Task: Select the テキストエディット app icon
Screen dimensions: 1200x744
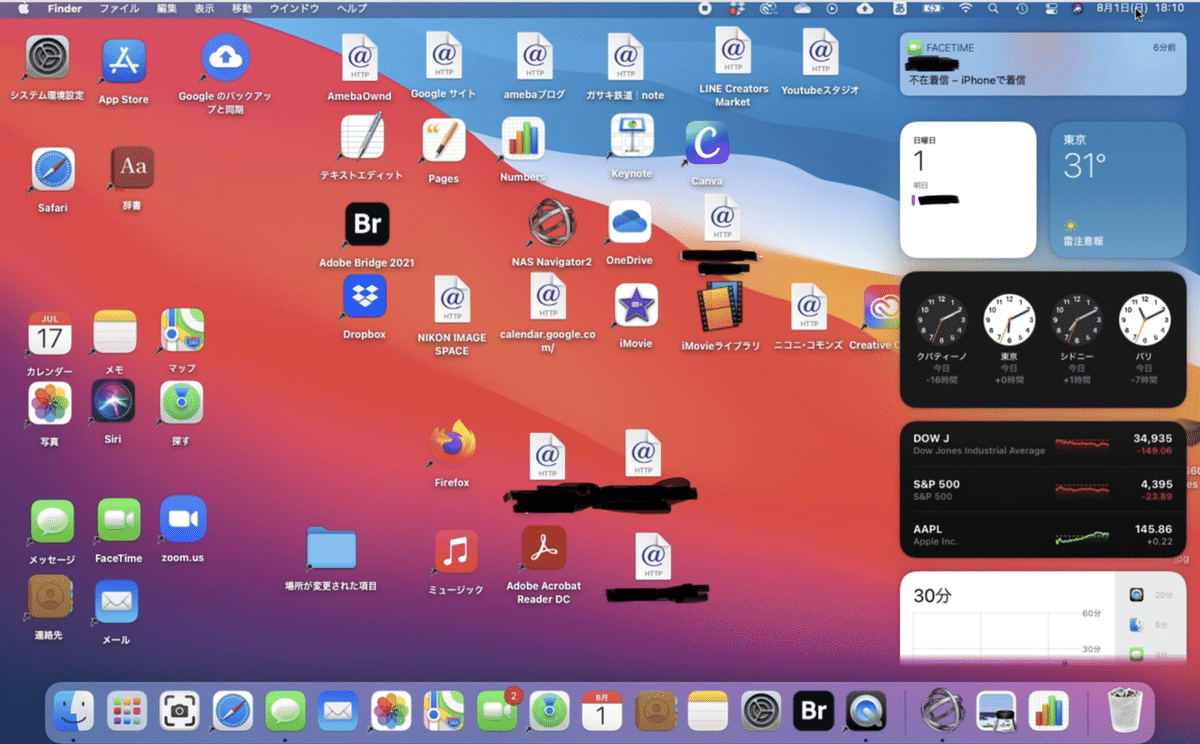Action: point(362,138)
